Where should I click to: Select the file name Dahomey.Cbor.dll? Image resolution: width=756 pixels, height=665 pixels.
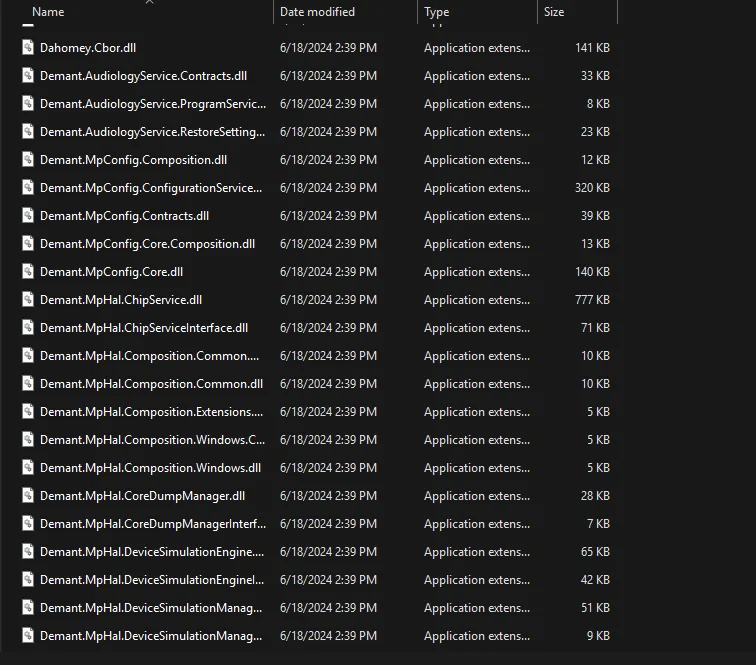click(x=88, y=48)
